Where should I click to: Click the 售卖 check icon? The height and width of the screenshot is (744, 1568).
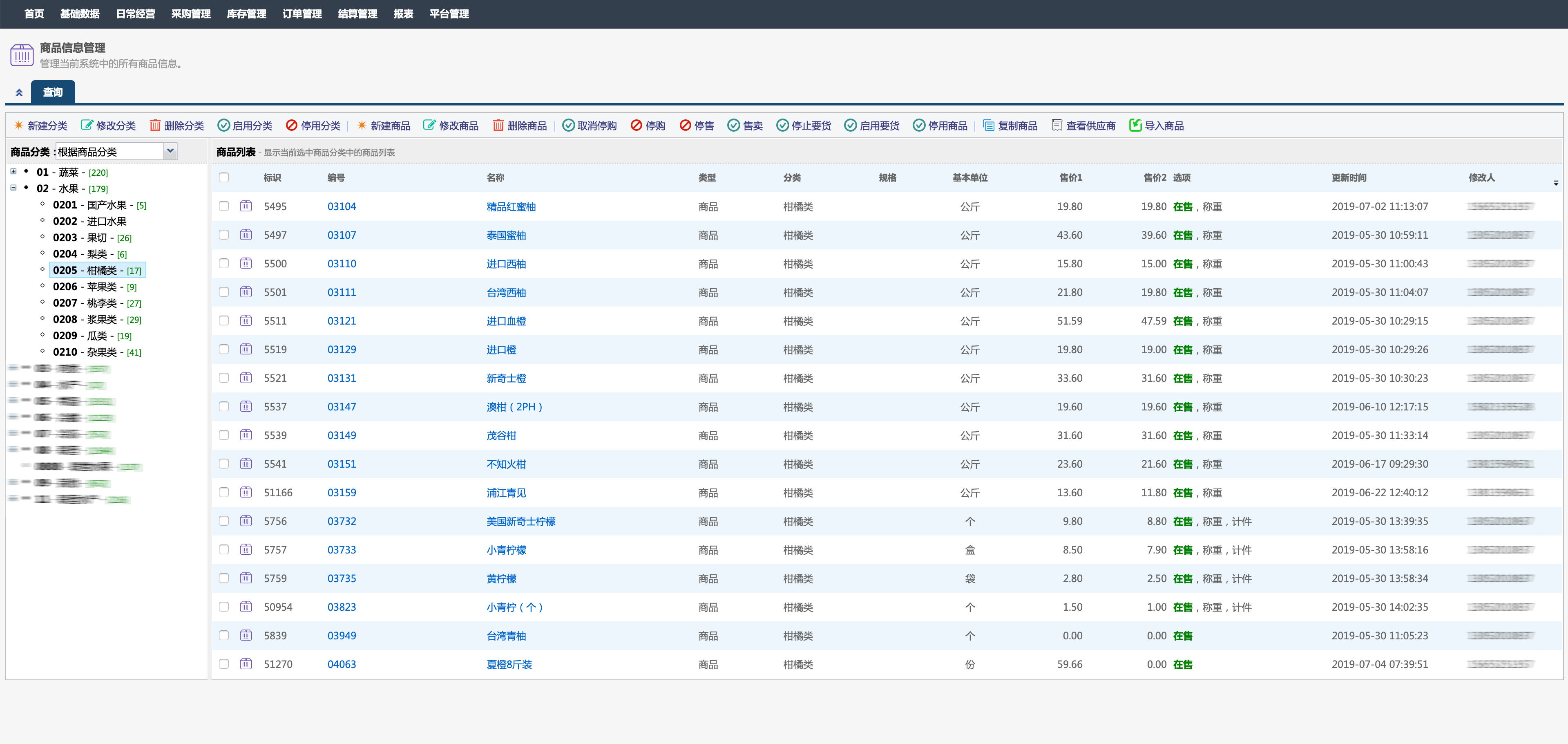pyautogui.click(x=733, y=125)
